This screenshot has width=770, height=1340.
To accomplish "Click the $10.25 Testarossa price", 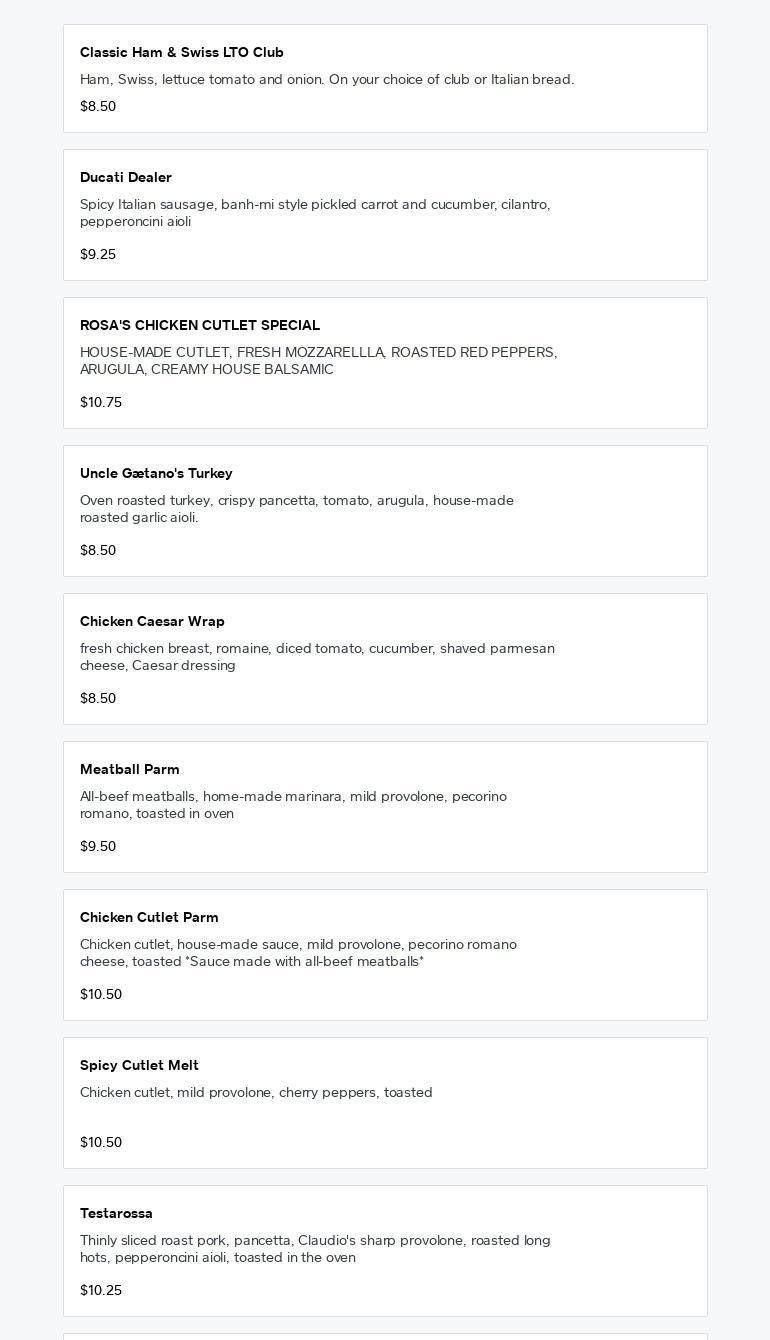I will click(x=101, y=1290).
